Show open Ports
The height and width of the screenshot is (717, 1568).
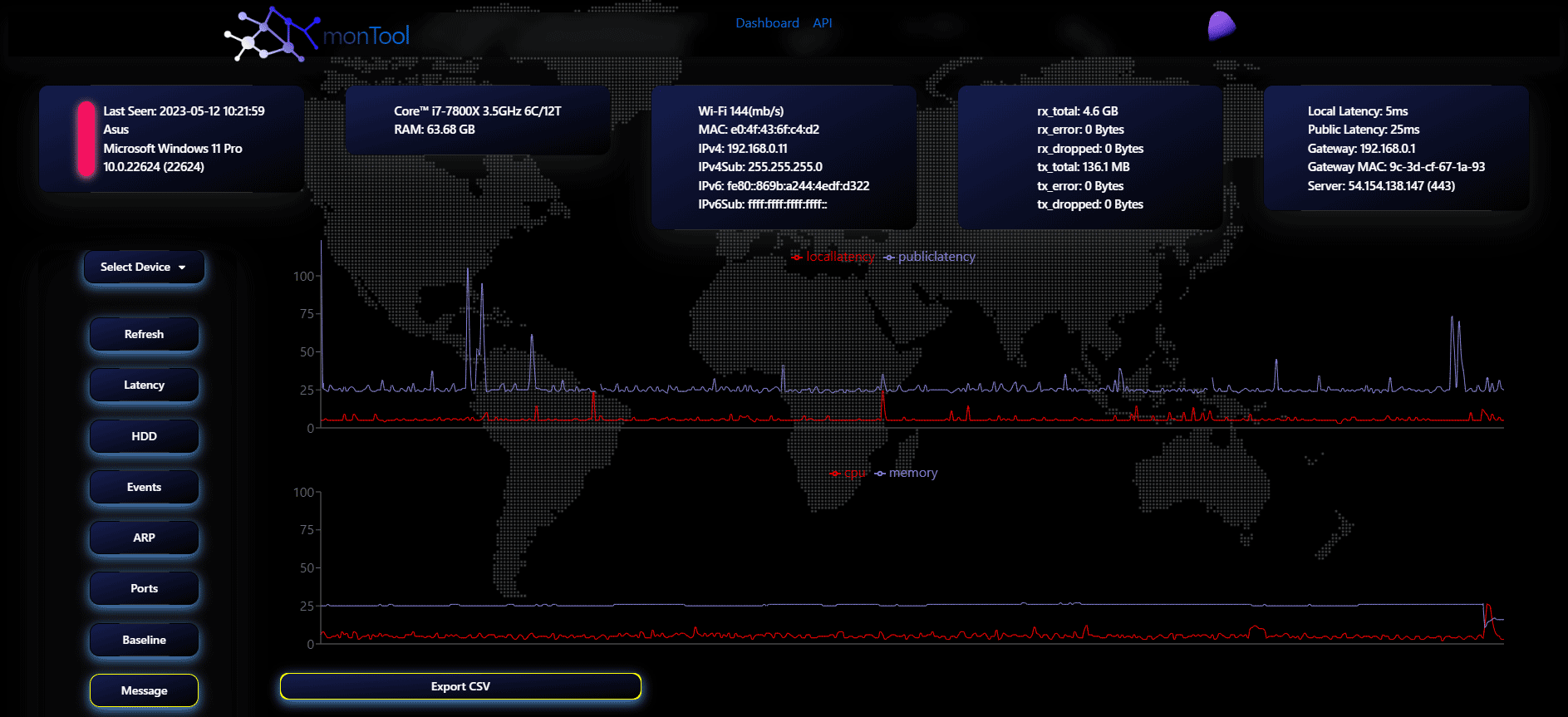pyautogui.click(x=144, y=589)
